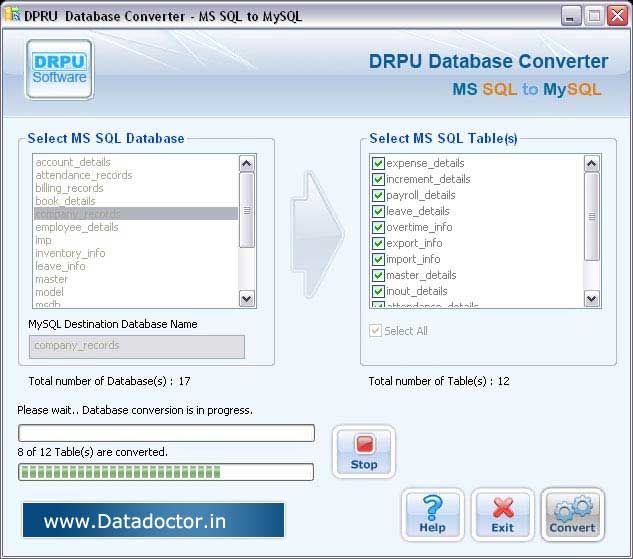
Task: Click 'Total number of Table(s) : 12' text
Action: tap(439, 381)
